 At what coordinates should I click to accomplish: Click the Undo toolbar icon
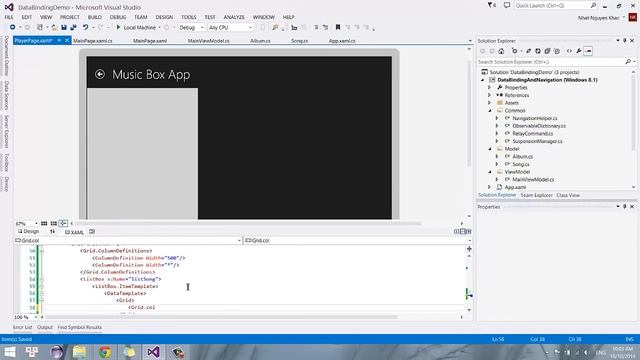tap(85, 27)
